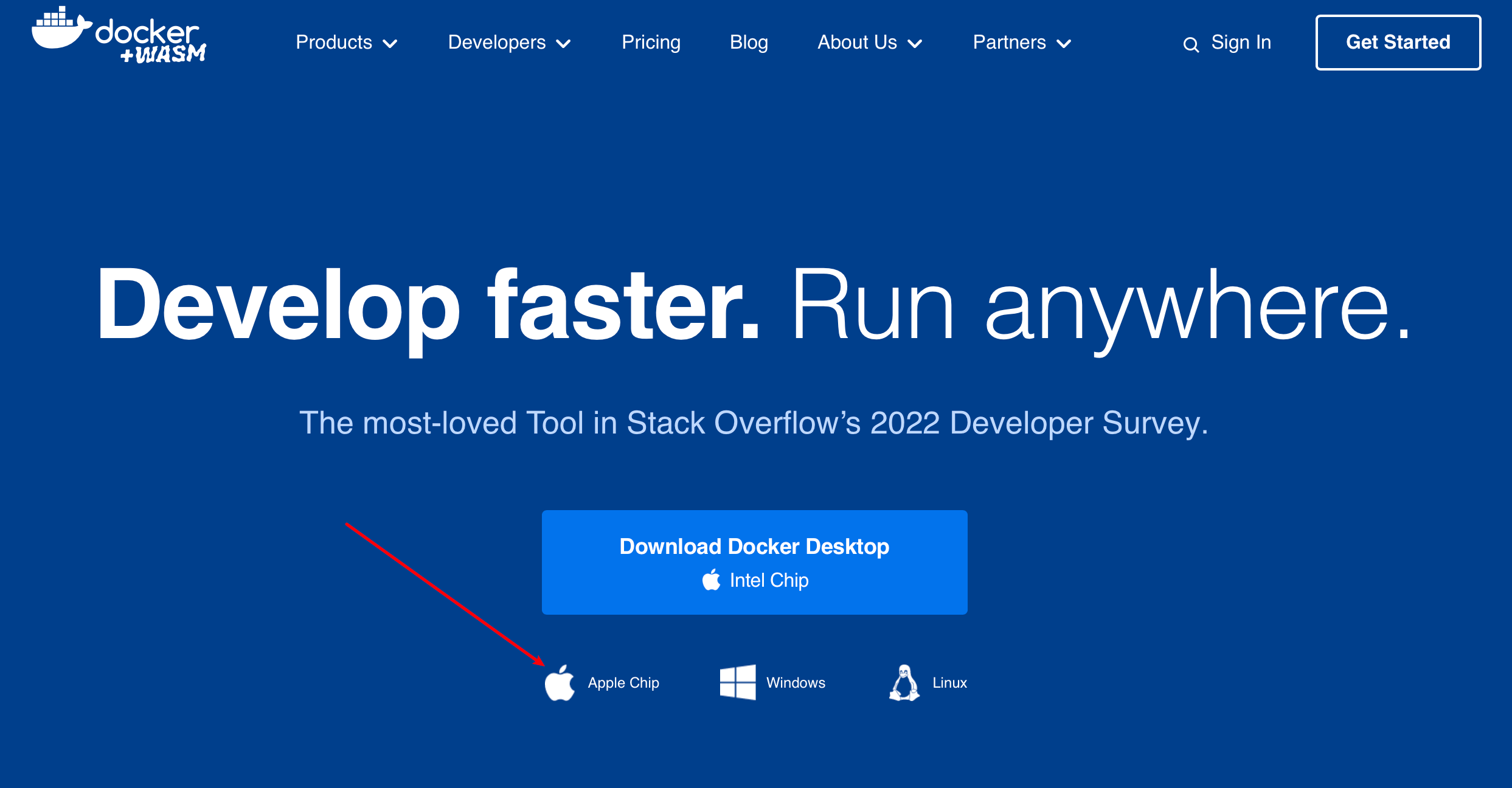Click the Download Docker Desktop button
Image resolution: width=1512 pixels, height=788 pixels.
754,547
